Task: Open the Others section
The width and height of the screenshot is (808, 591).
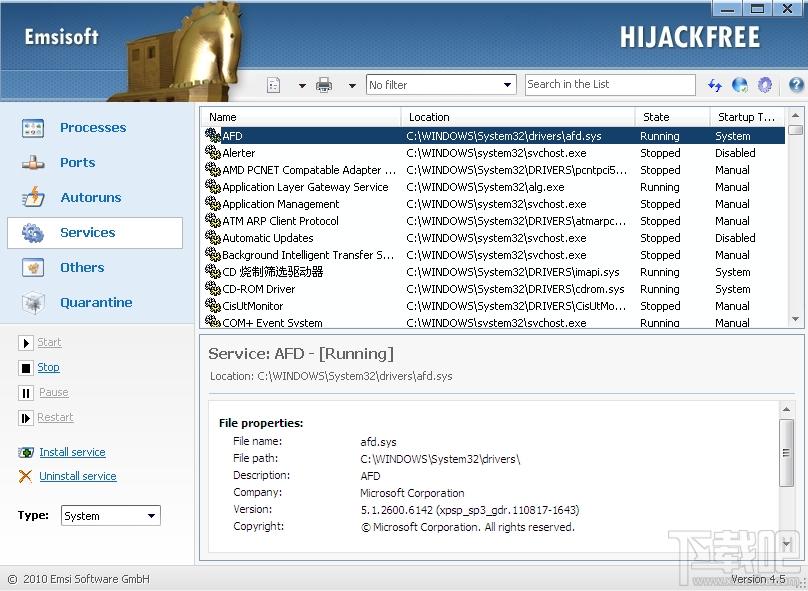Action: 82,267
